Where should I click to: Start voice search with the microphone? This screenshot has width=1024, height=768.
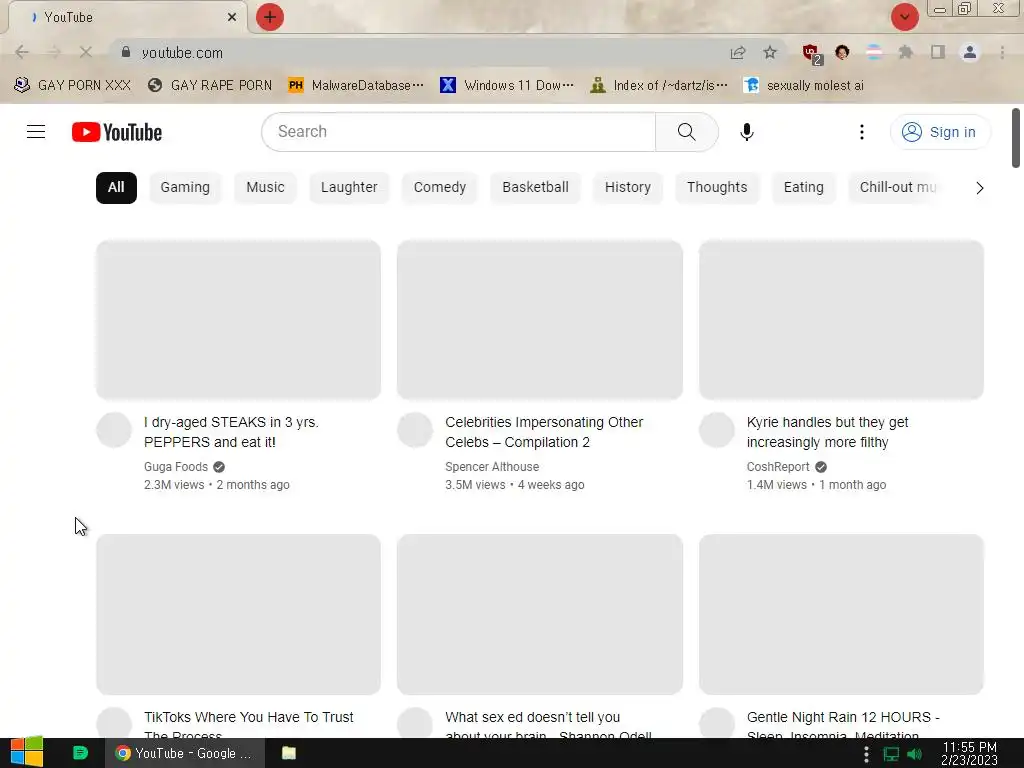pyautogui.click(x=746, y=132)
